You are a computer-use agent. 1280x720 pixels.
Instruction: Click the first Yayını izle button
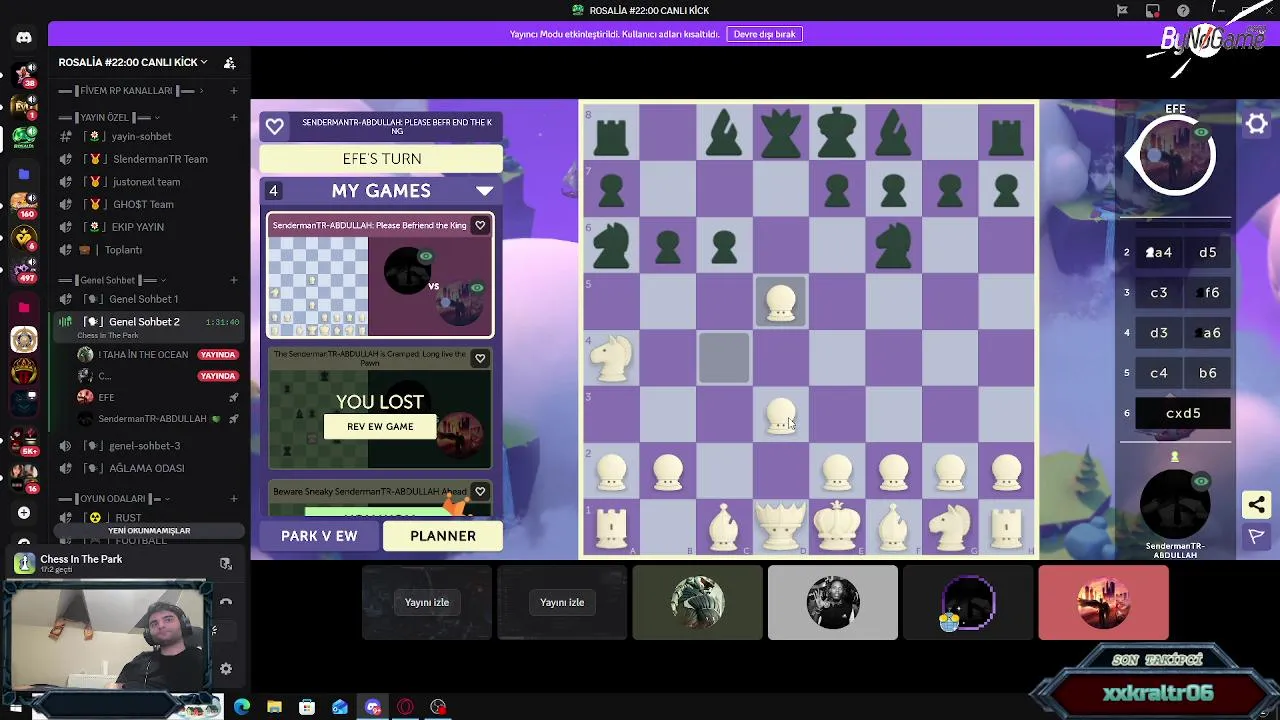tap(427, 602)
